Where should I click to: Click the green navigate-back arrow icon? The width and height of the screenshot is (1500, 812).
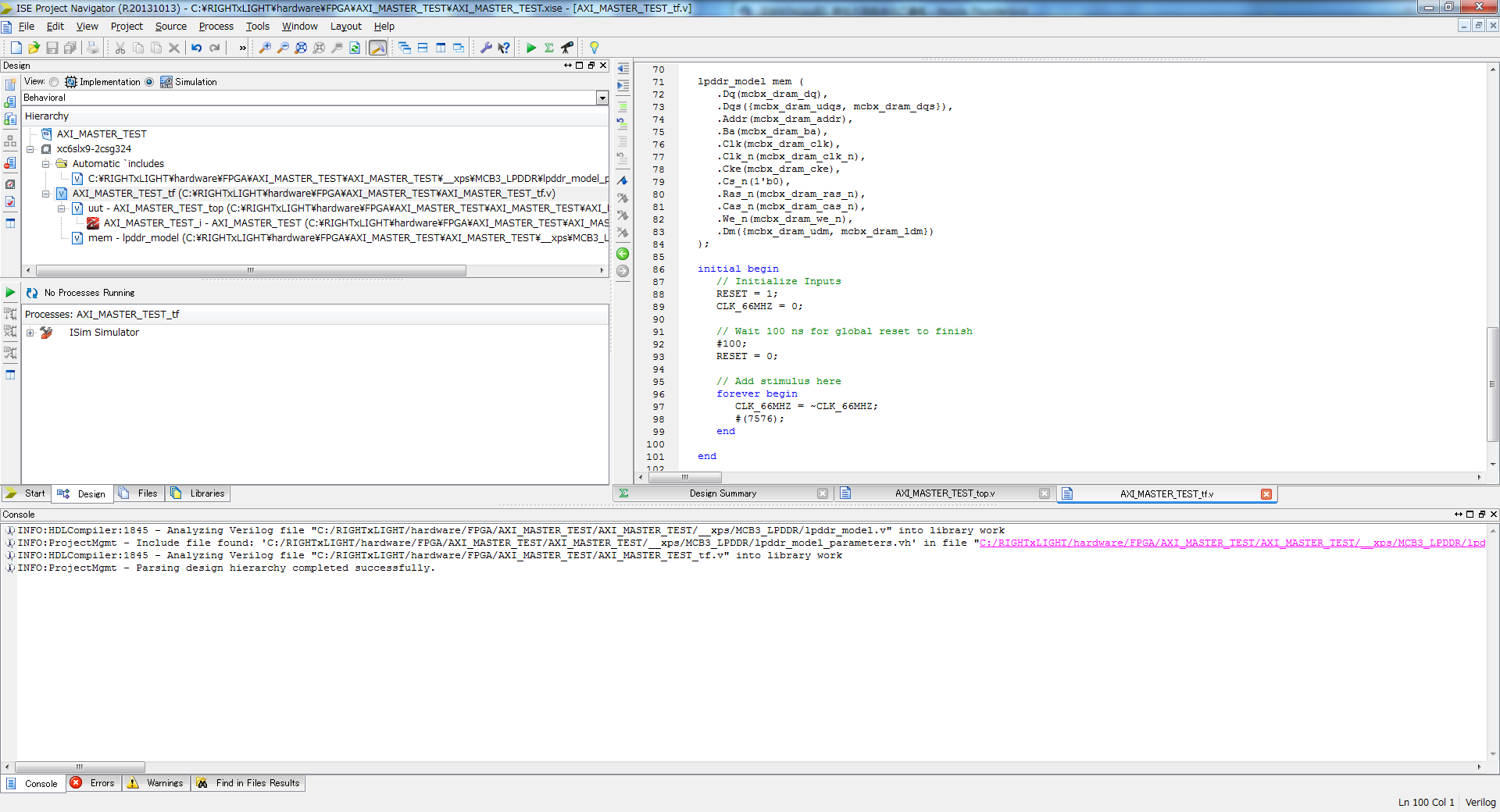(x=623, y=254)
